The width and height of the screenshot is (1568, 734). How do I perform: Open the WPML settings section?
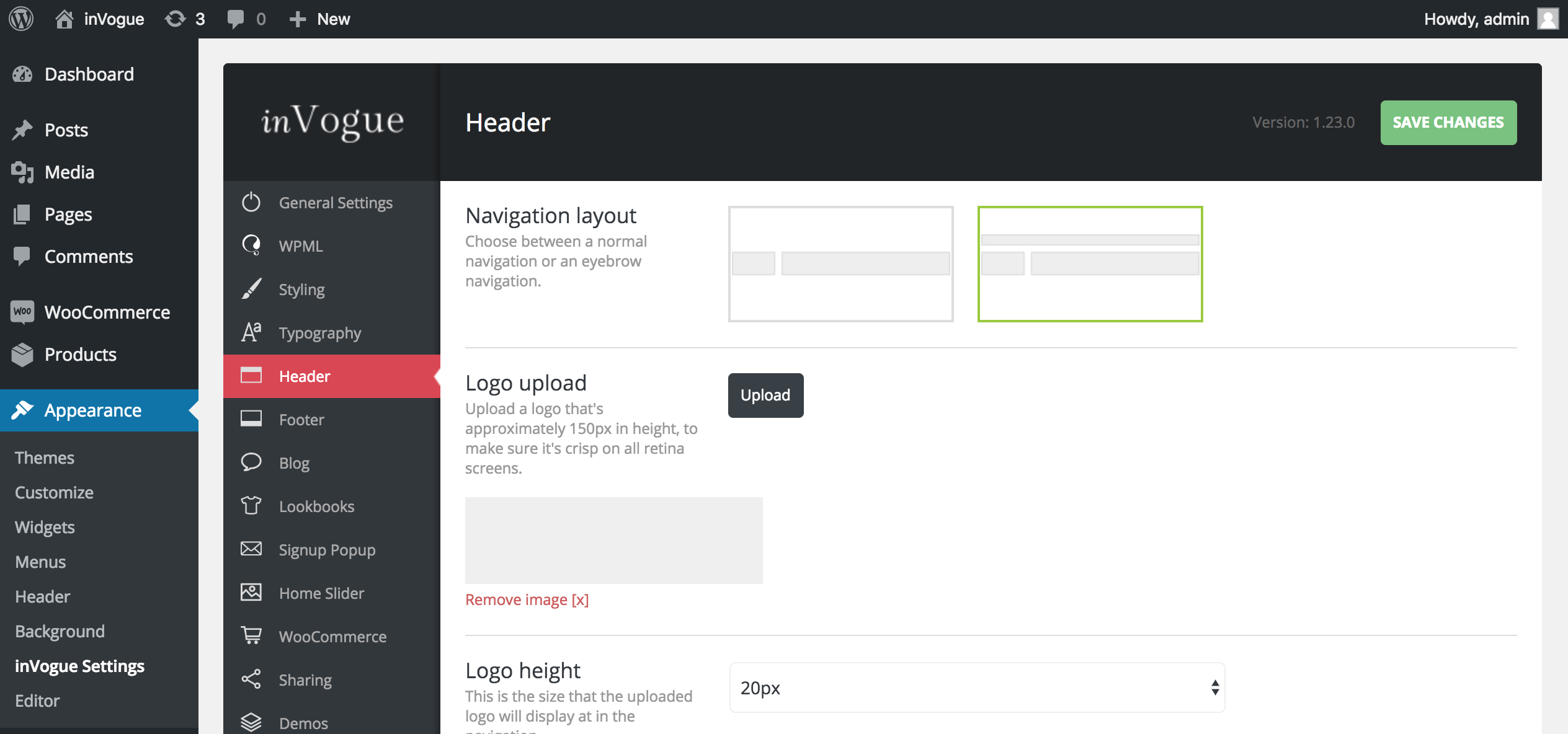click(x=332, y=246)
